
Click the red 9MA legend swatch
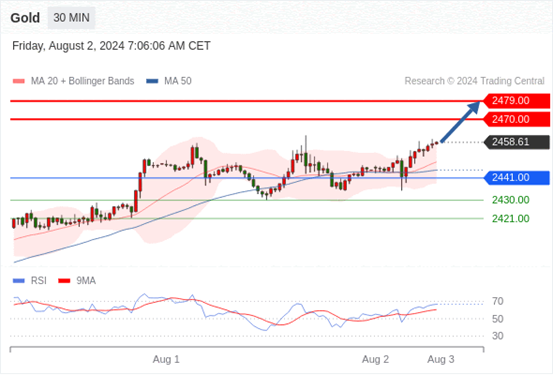(64, 281)
